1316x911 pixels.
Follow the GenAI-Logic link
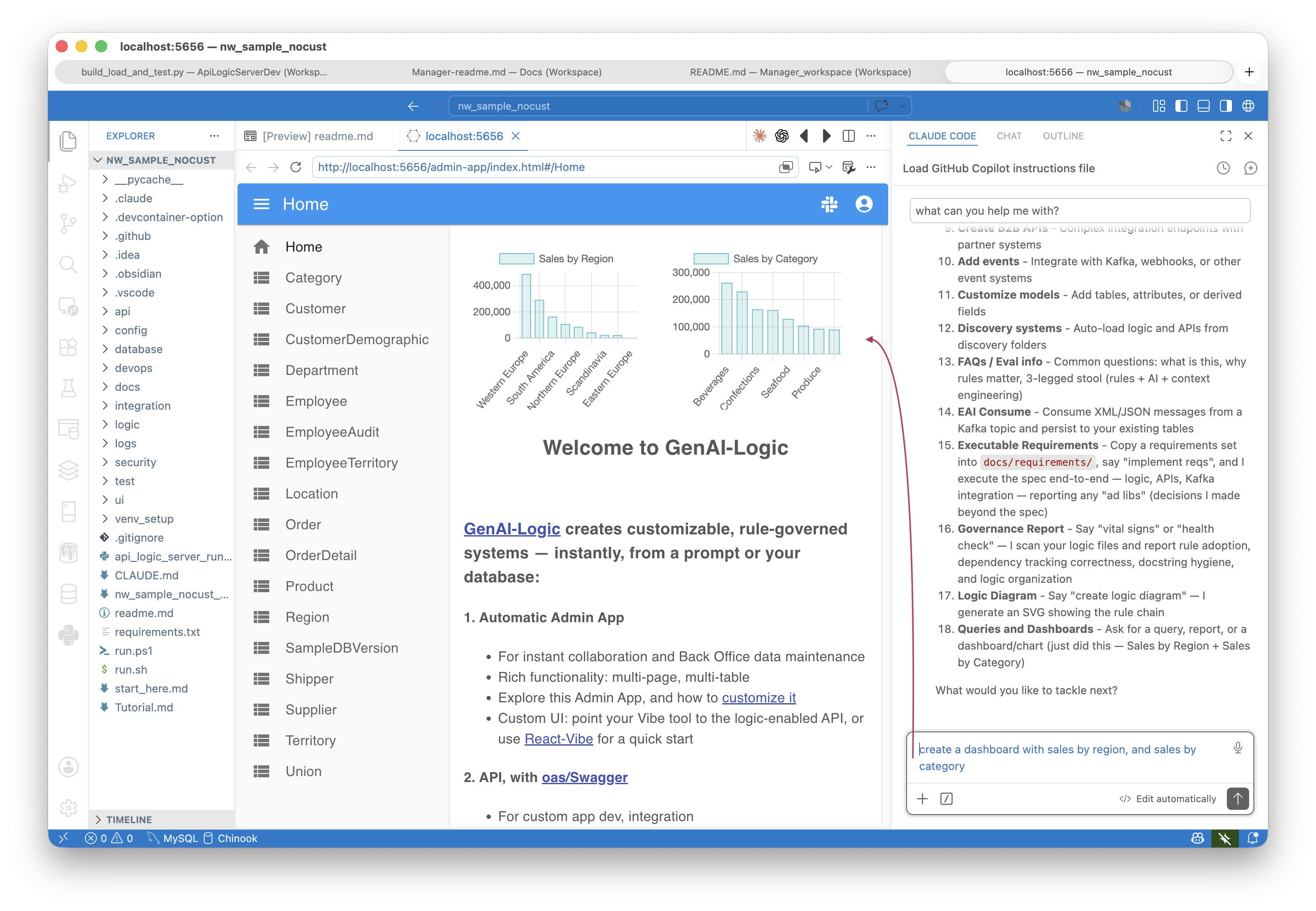[x=511, y=529]
